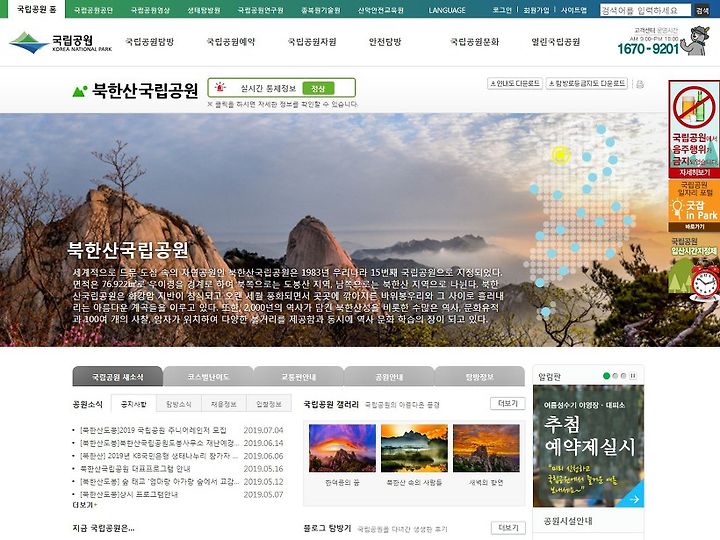720x540 pixels.
Task: Click the 로그인 link
Action: (502, 10)
